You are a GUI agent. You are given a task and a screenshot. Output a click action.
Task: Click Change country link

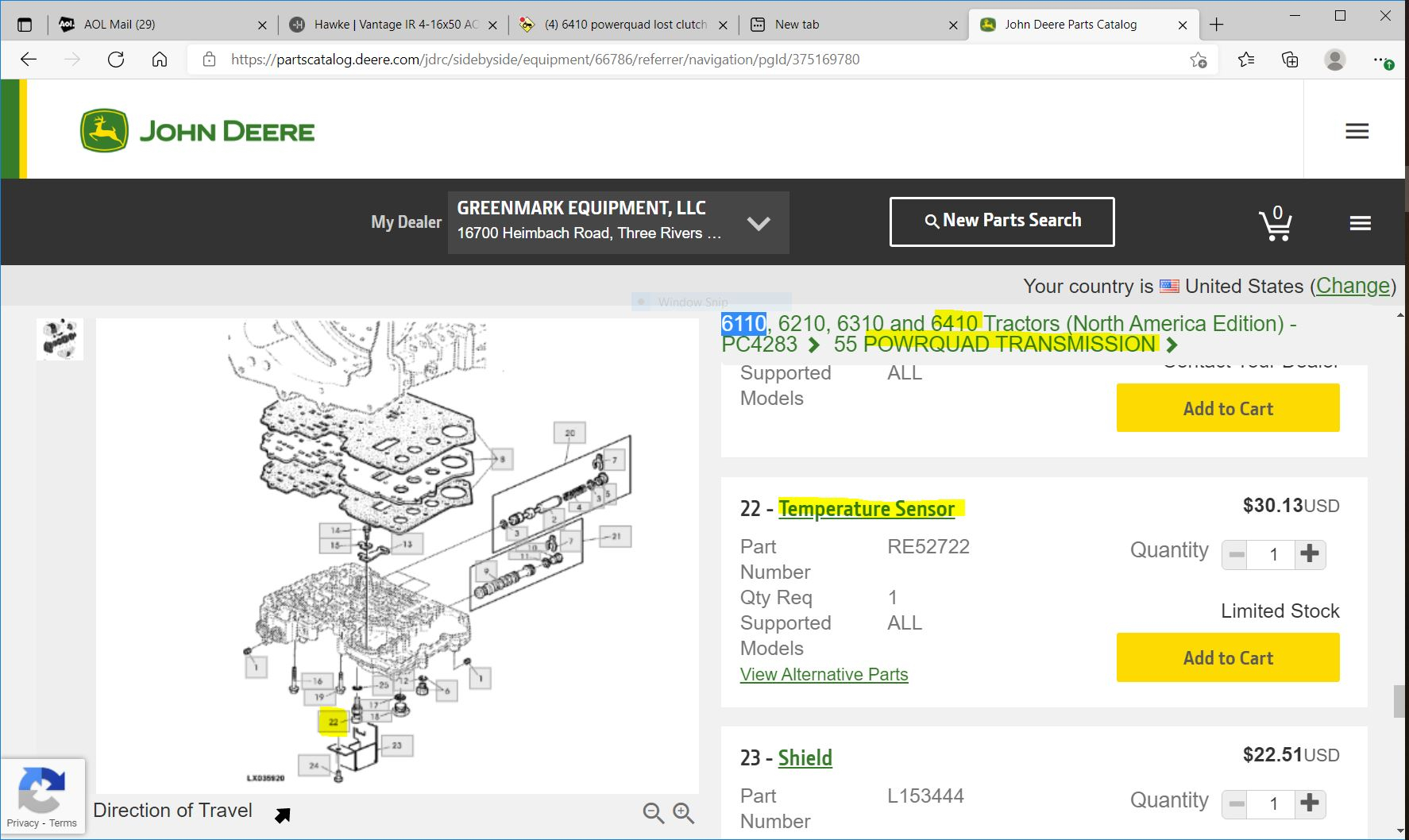1353,286
